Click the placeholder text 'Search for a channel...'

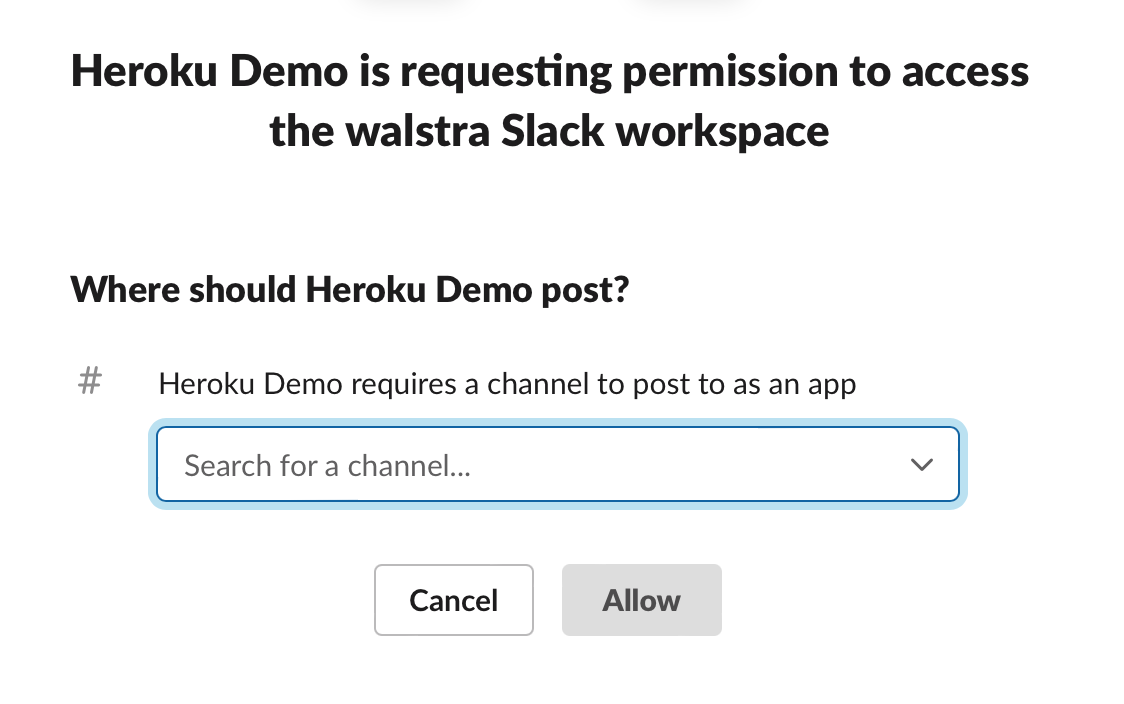(327, 466)
